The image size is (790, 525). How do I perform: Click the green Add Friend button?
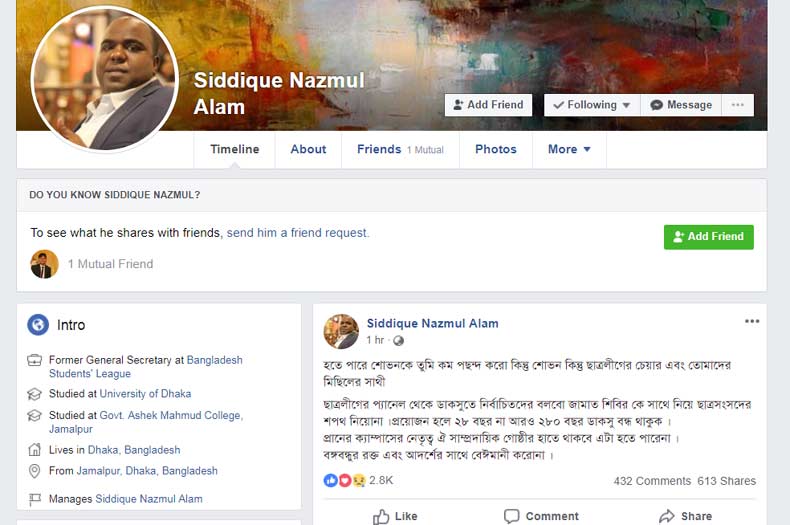(708, 237)
